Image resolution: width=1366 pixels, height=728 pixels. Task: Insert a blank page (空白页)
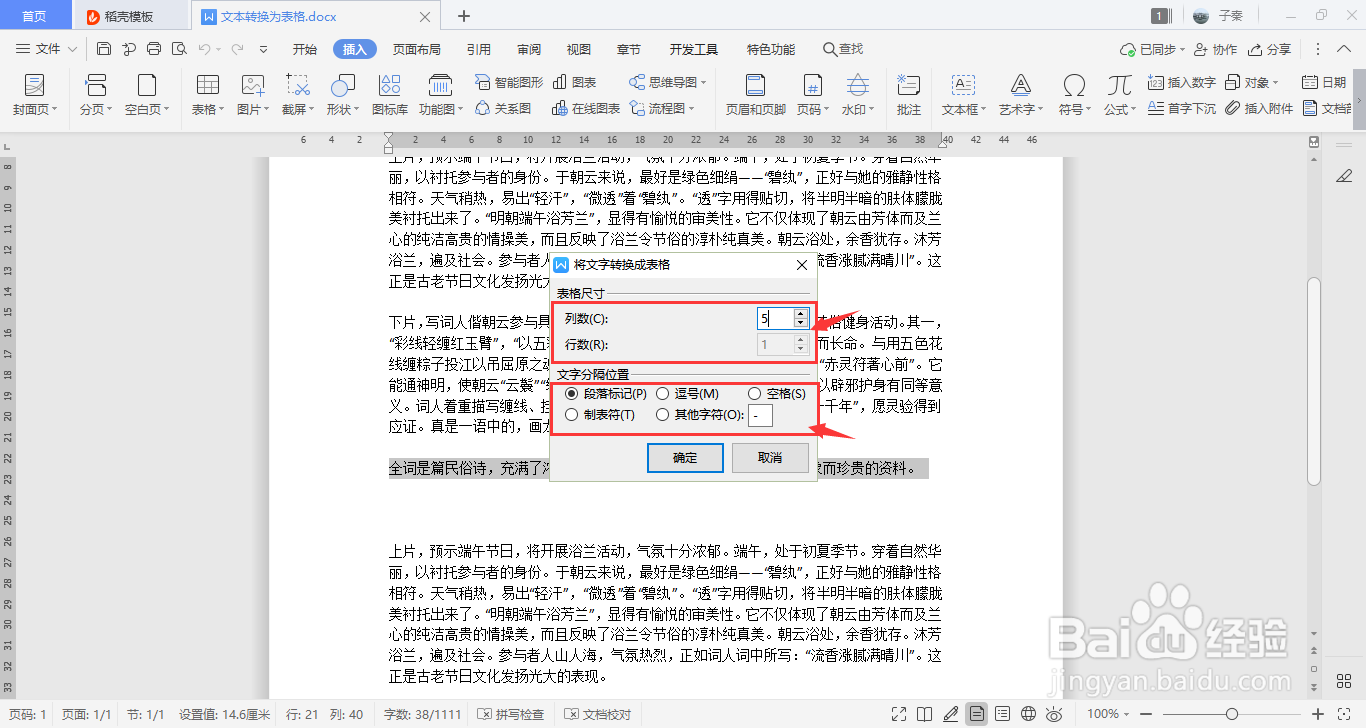click(x=147, y=95)
